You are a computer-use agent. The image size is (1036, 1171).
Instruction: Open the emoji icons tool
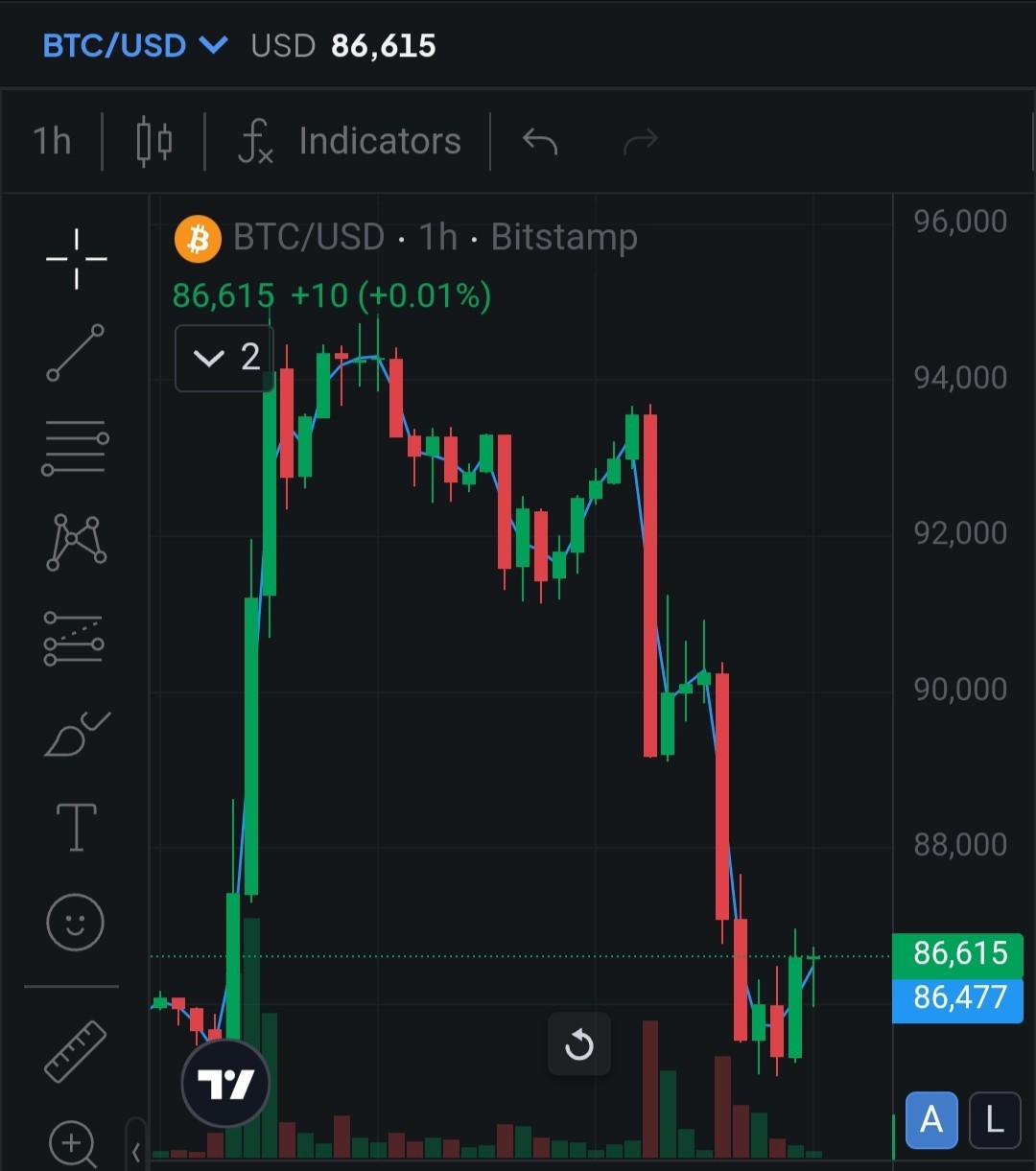[75, 923]
